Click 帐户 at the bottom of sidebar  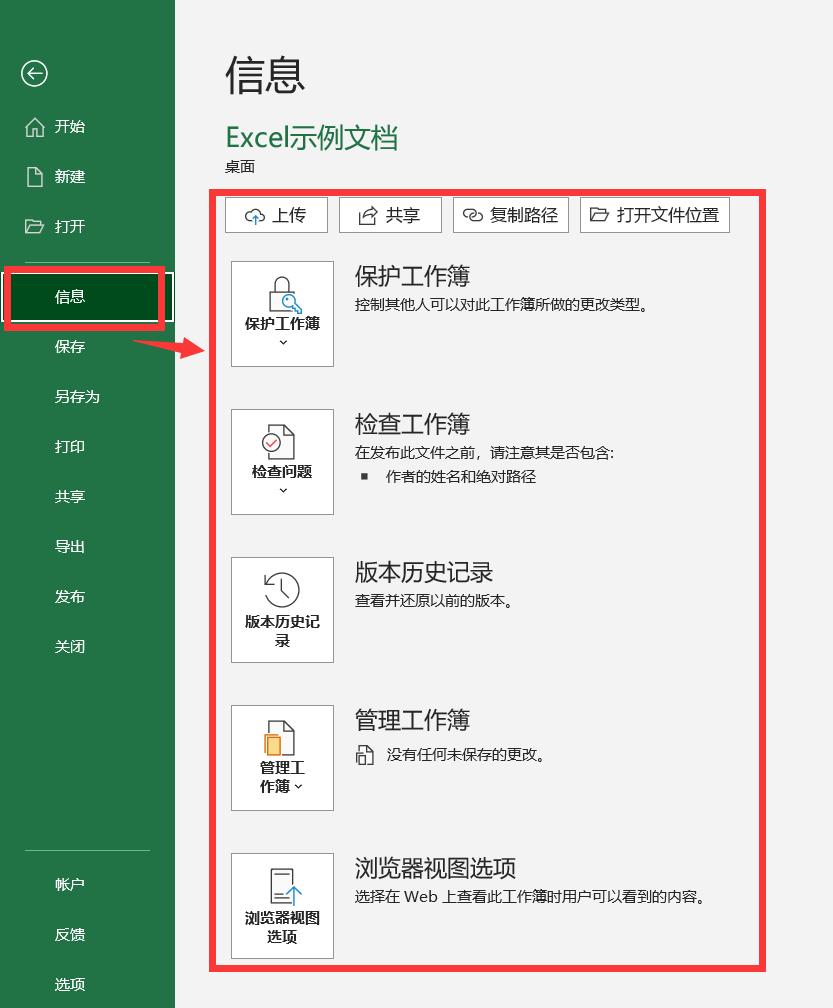click(69, 884)
